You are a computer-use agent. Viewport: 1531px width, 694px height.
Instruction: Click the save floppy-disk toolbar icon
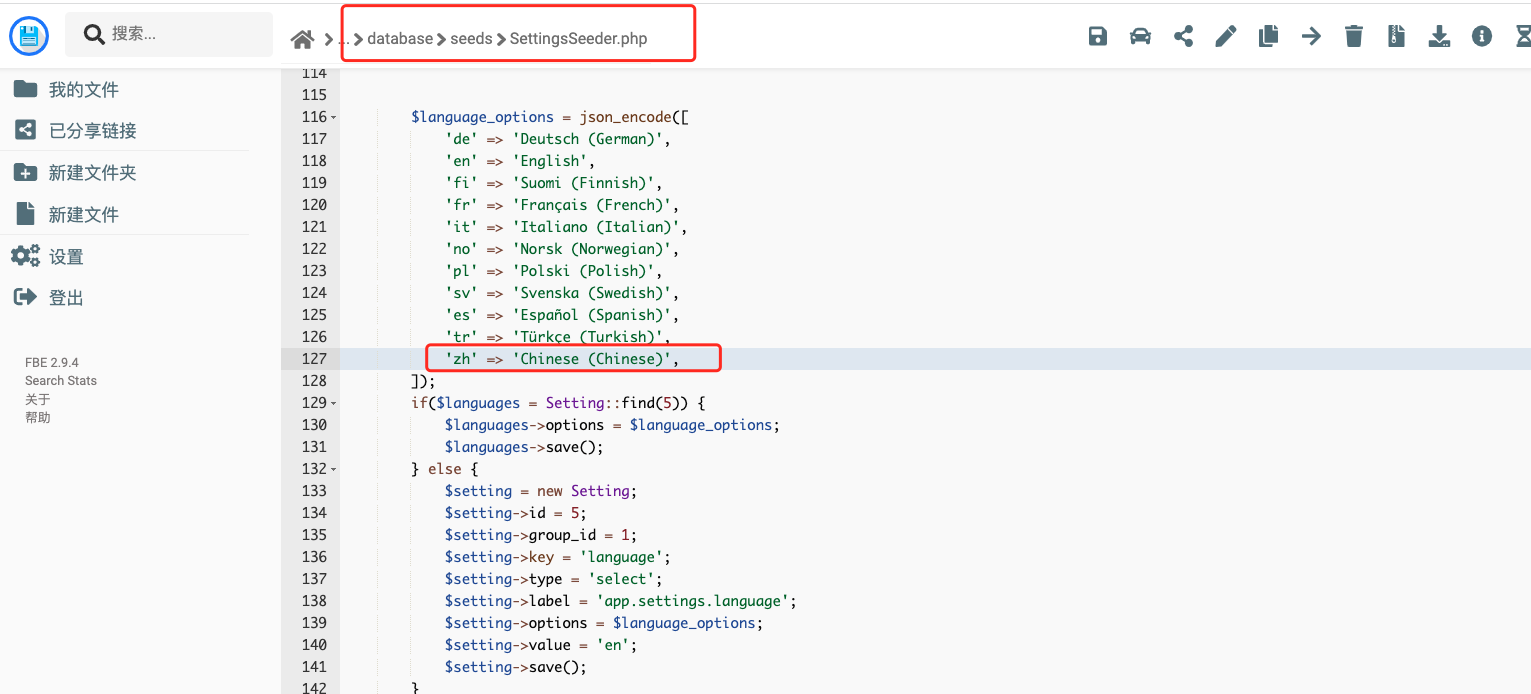1097,37
